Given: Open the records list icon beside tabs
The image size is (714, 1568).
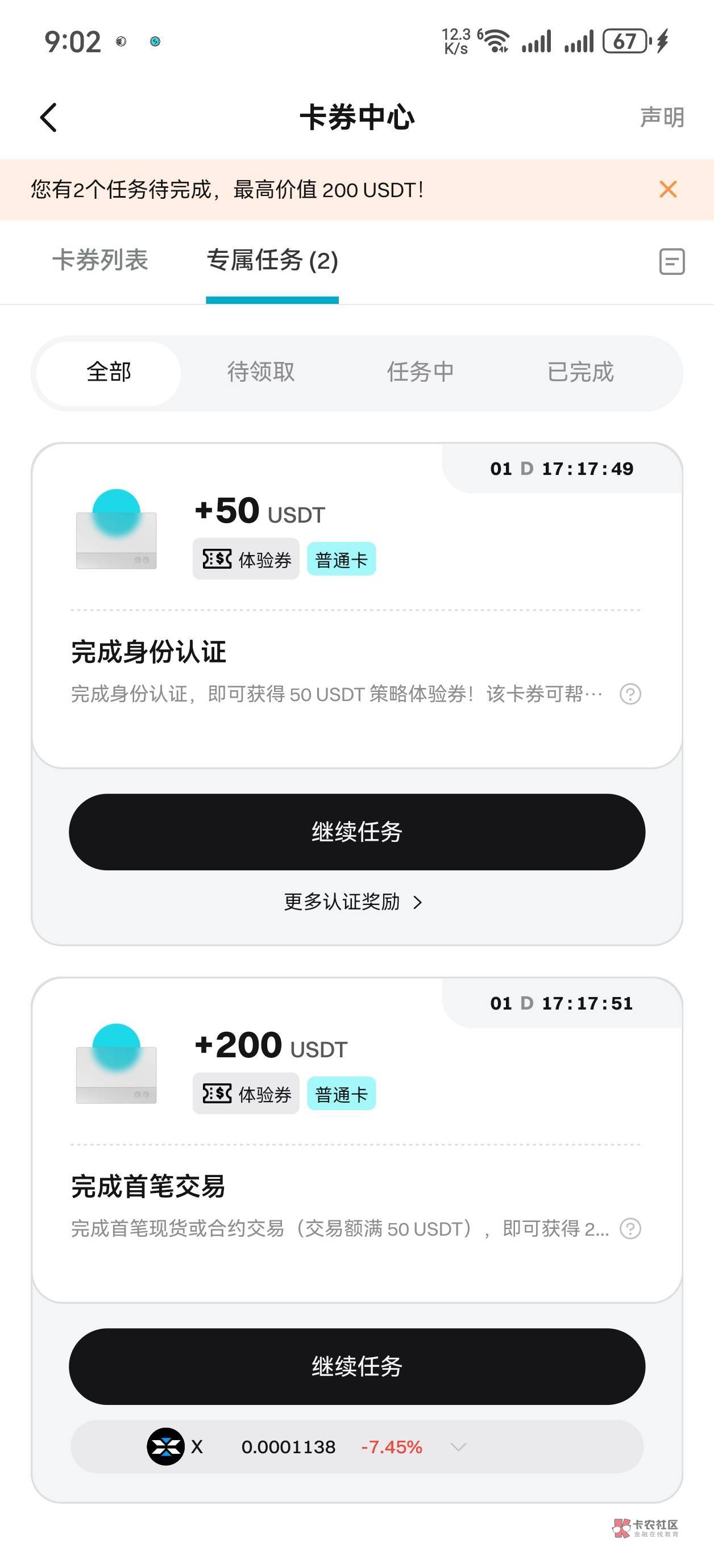Looking at the screenshot, I should (x=671, y=261).
